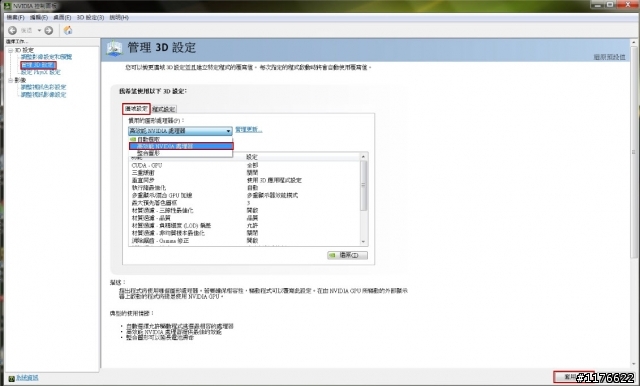Open the 說明(H) menu
This screenshot has height=386, width=640.
pyautogui.click(x=119, y=18)
